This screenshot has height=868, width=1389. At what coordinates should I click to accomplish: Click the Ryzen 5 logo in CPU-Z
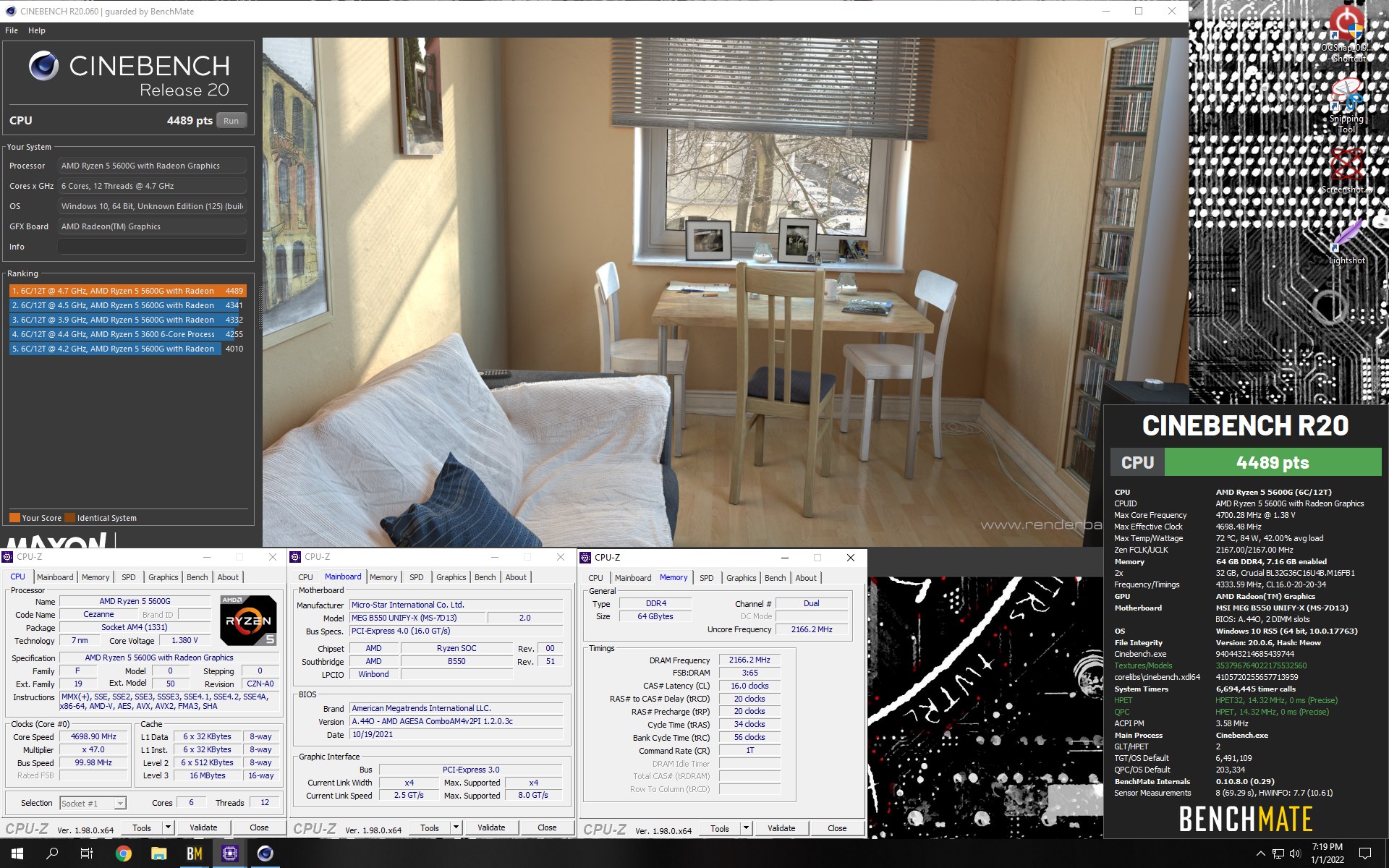tap(248, 621)
